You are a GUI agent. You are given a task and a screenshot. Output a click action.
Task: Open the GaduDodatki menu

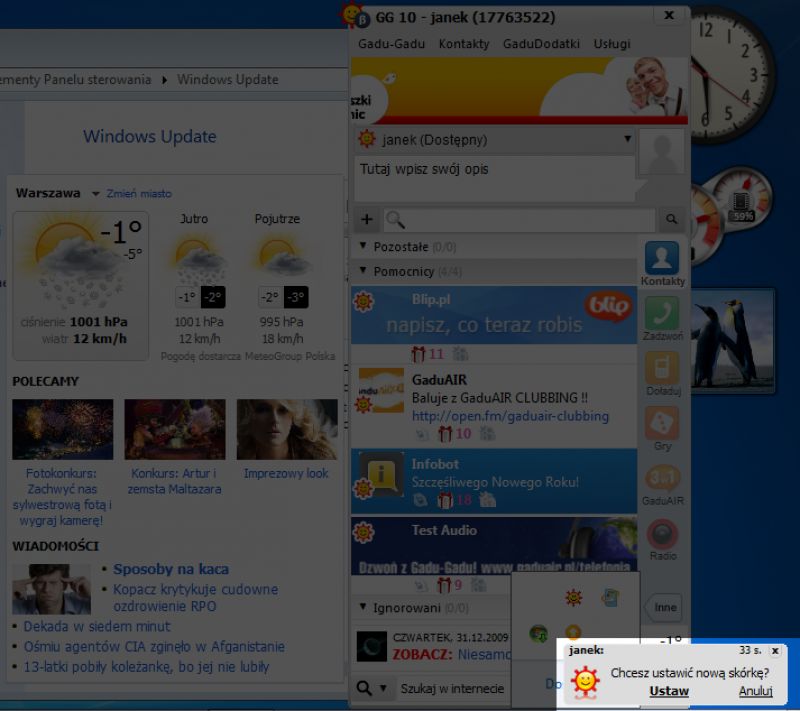(541, 44)
